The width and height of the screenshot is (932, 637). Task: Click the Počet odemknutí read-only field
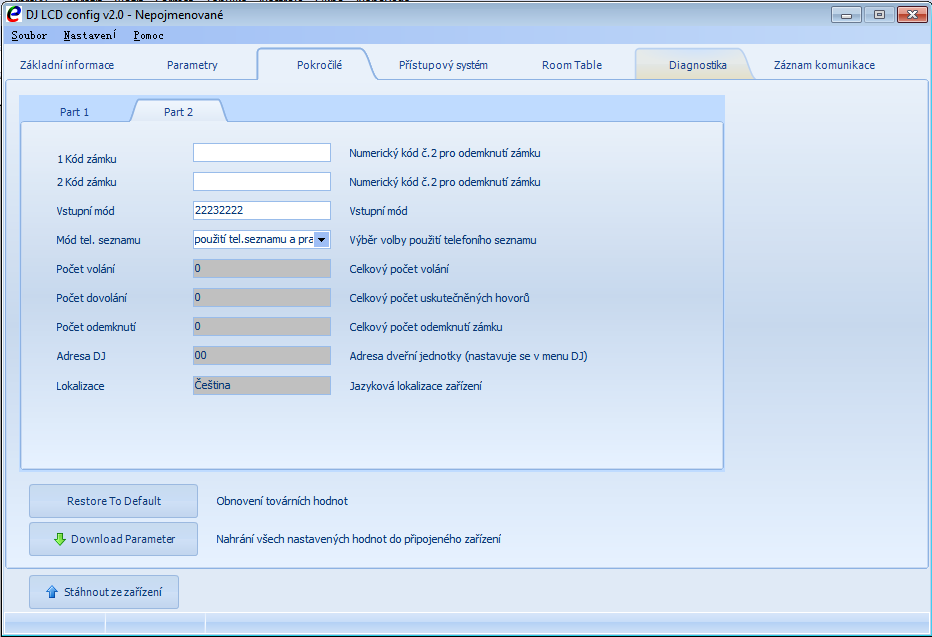(x=262, y=326)
